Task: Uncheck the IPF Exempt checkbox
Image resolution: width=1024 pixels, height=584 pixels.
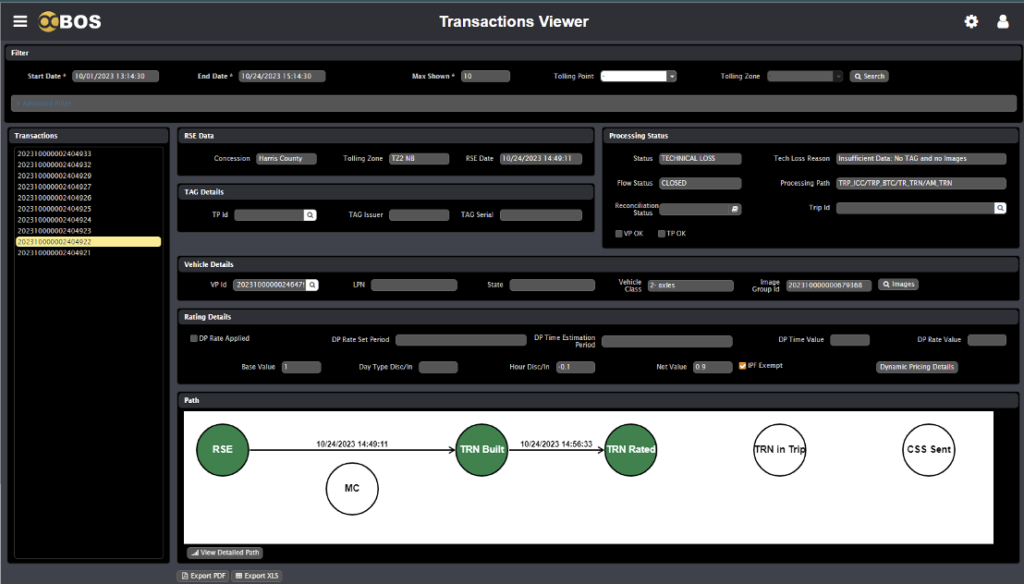Action: click(x=741, y=366)
